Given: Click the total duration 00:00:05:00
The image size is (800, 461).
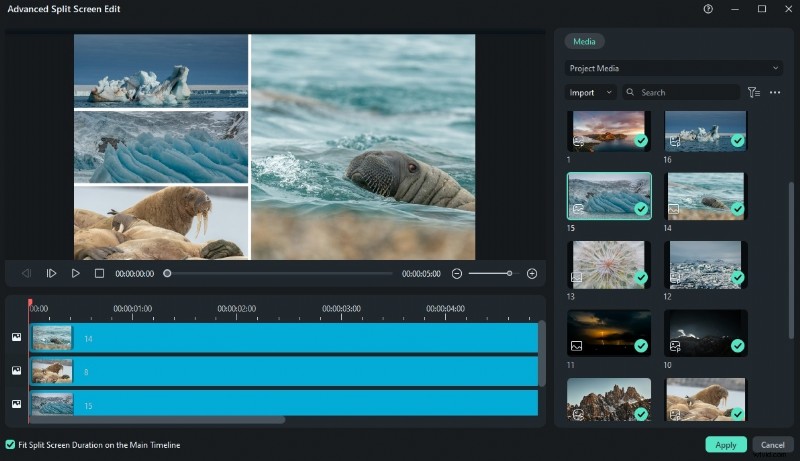Looking at the screenshot, I should [421, 274].
